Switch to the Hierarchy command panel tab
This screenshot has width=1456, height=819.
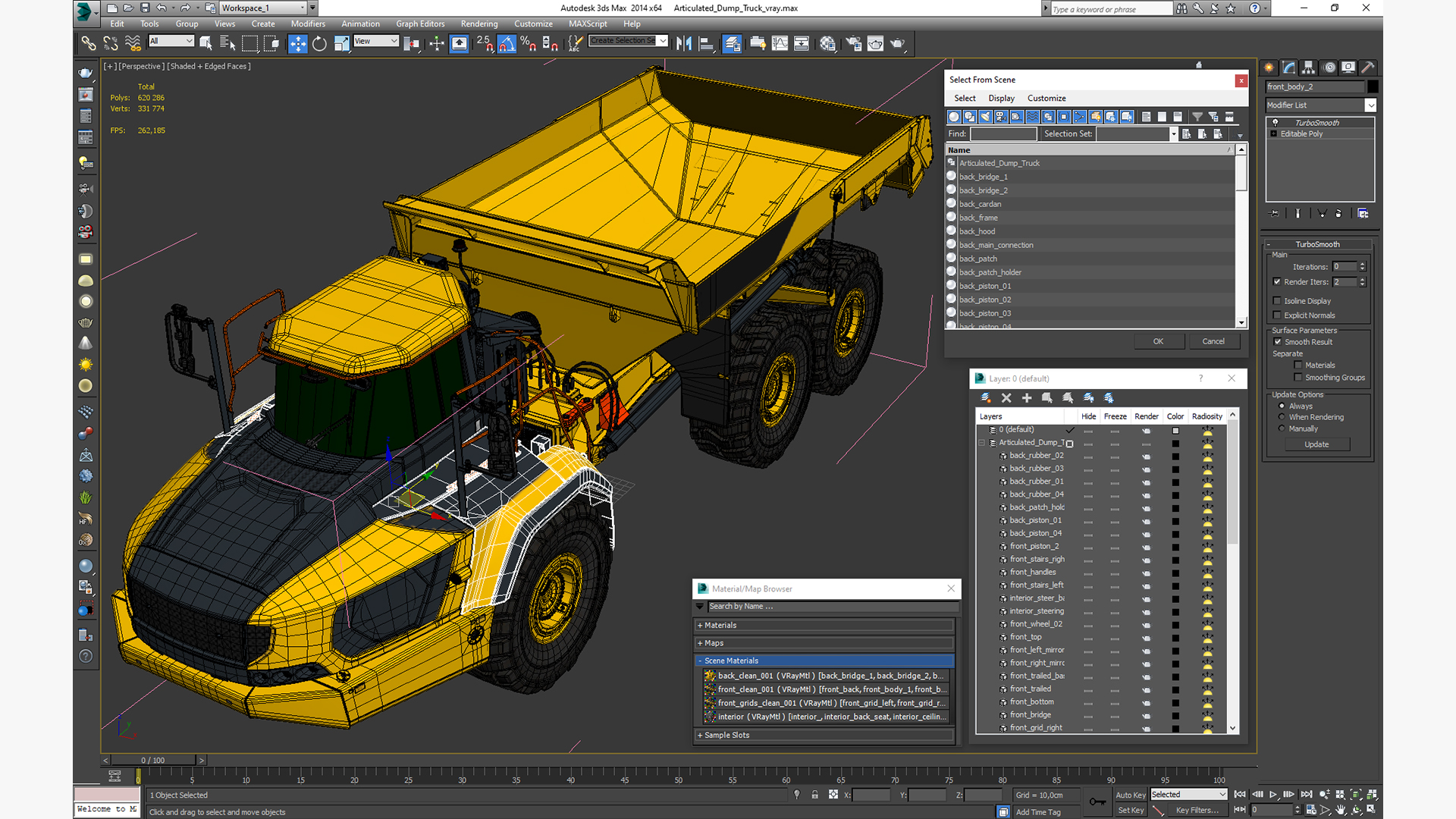click(1309, 67)
